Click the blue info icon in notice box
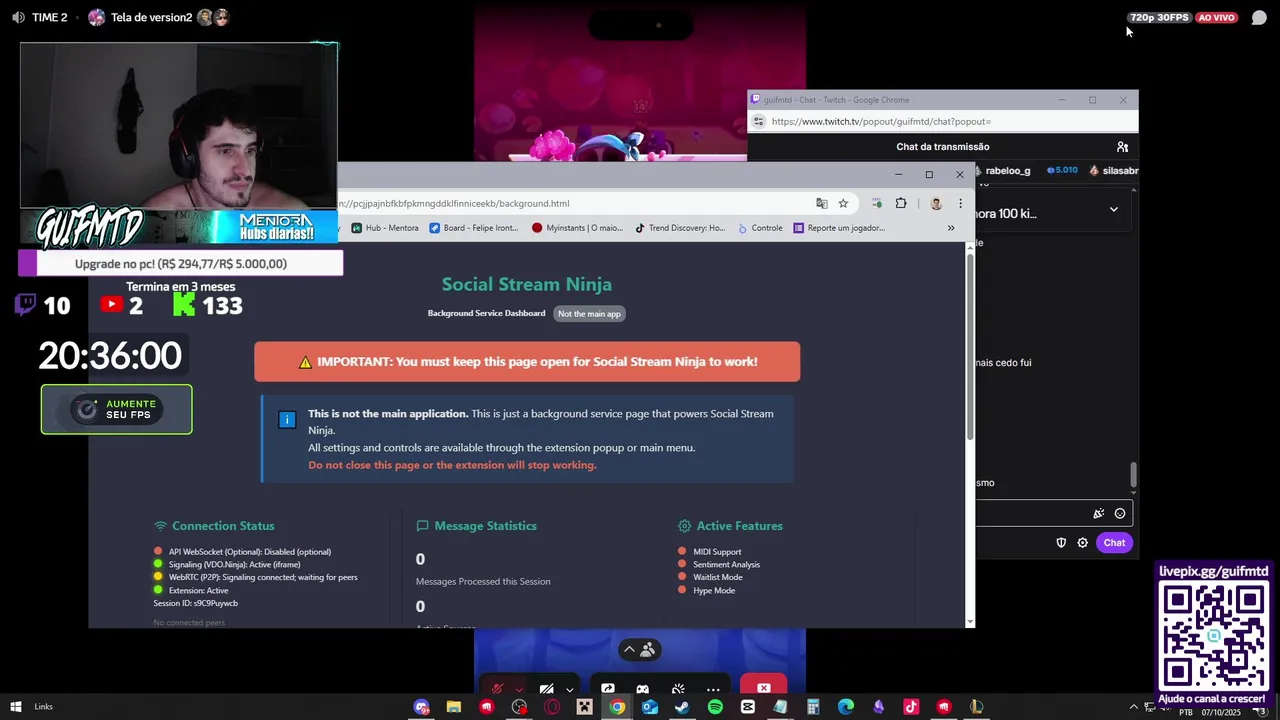Screen dimensions: 1280x720 (x=287, y=419)
